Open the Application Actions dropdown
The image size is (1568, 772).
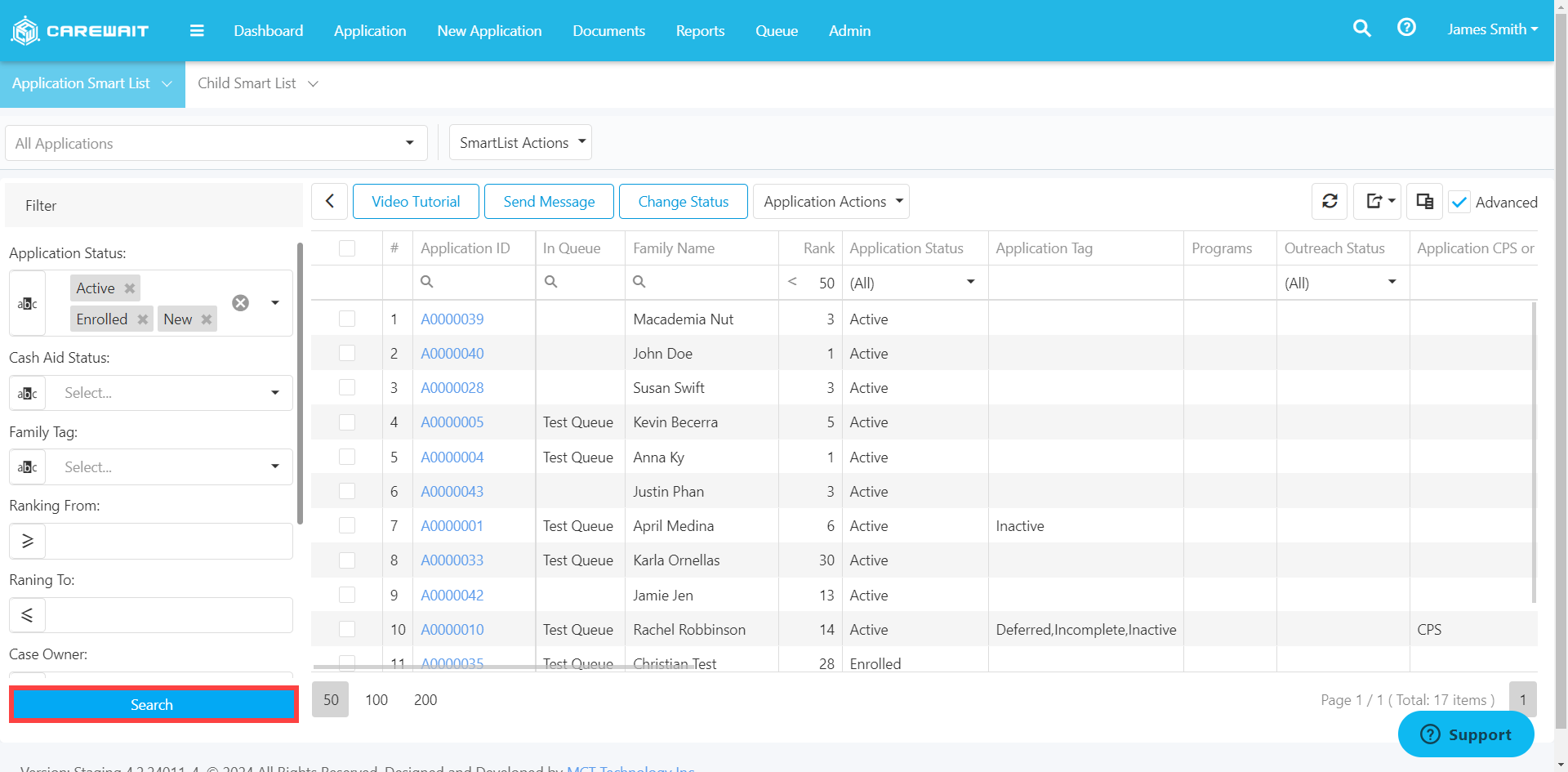[x=831, y=201]
